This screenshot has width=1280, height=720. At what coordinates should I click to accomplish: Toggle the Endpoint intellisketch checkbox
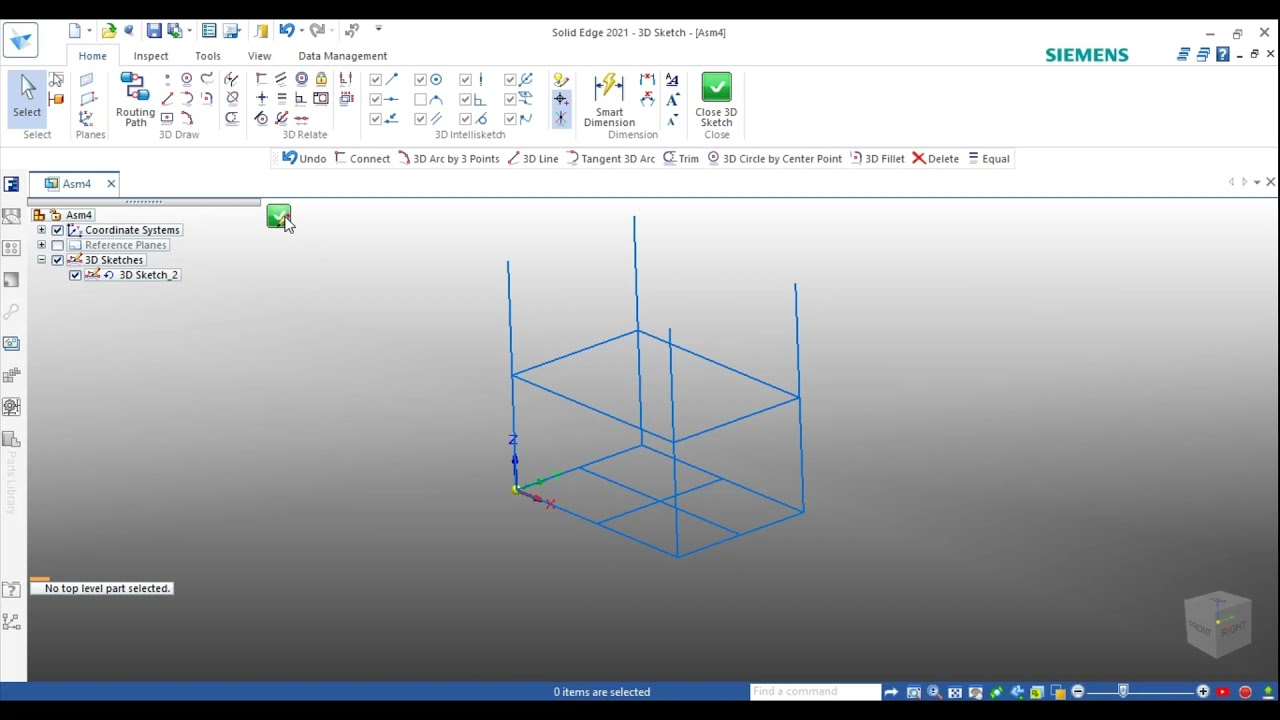click(x=376, y=79)
